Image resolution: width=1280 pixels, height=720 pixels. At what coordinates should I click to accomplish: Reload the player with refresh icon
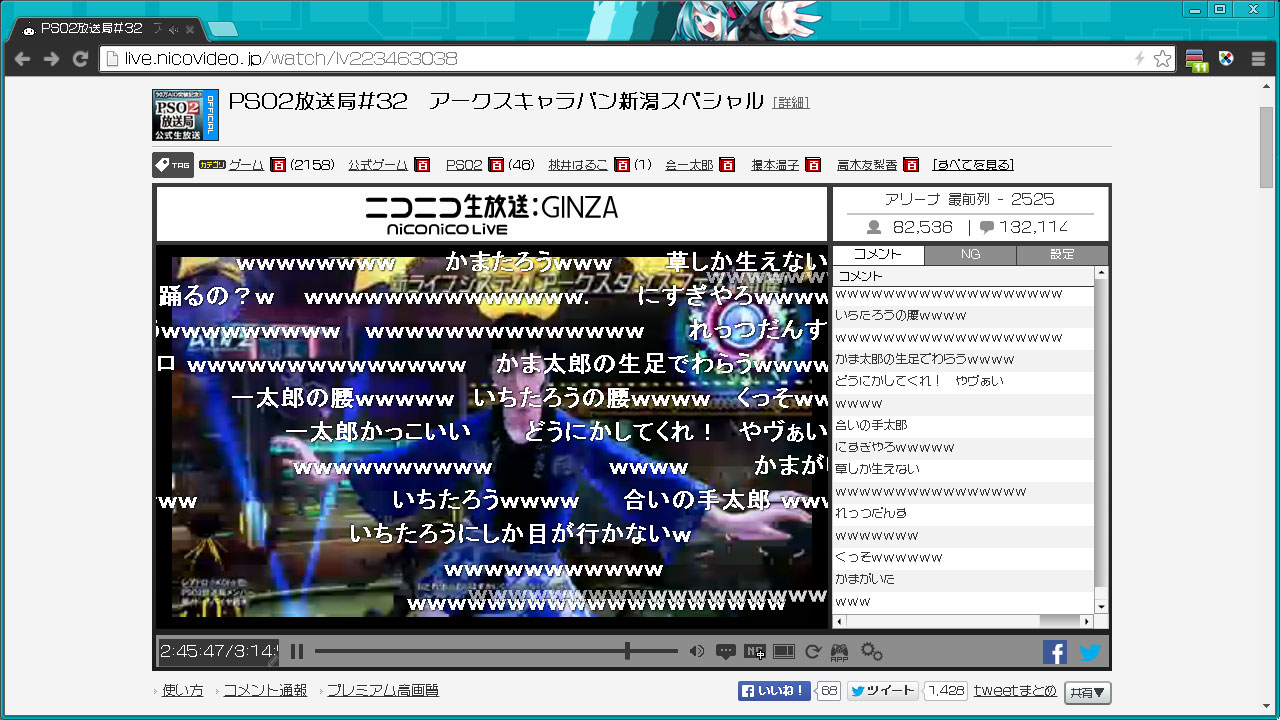coord(813,652)
